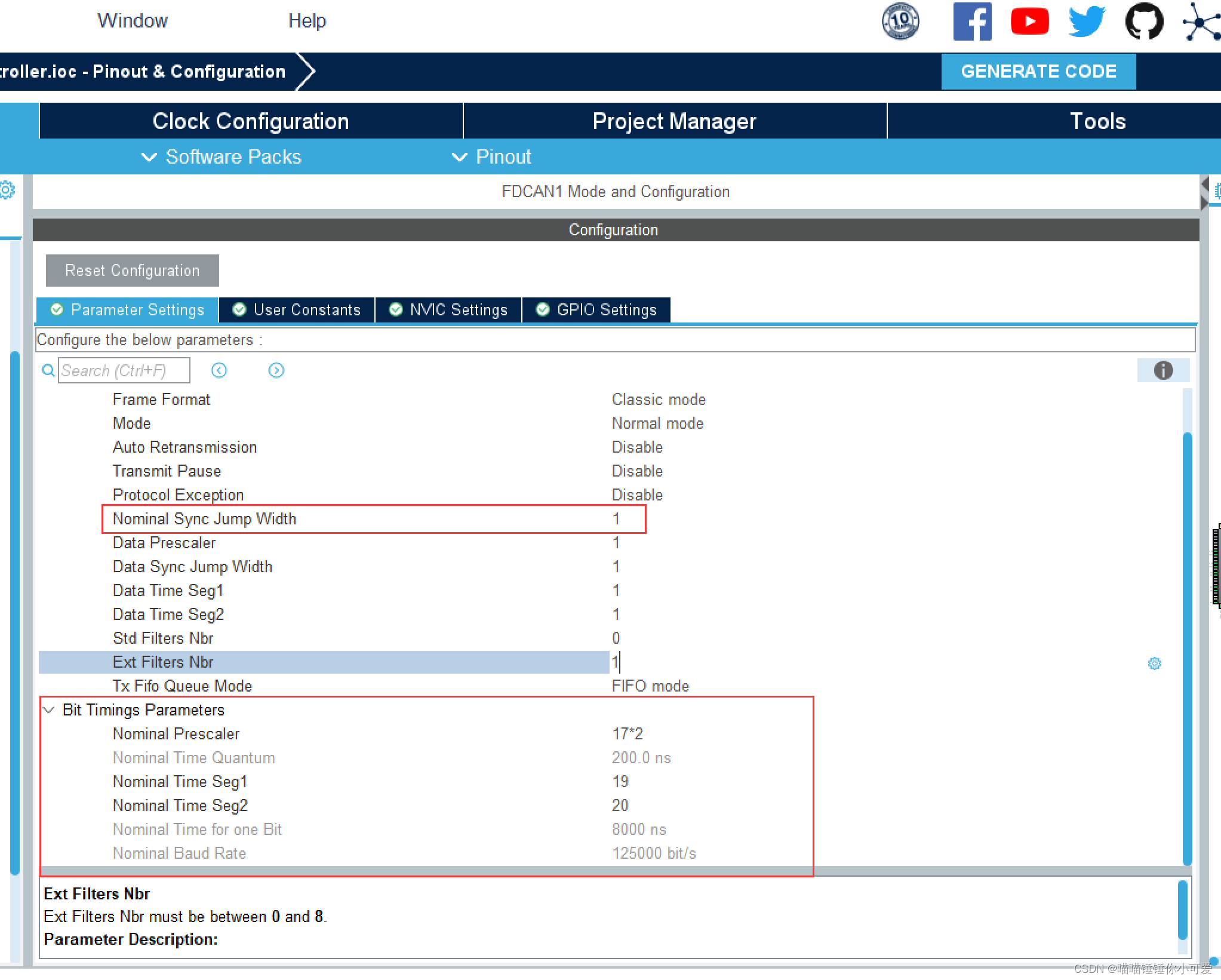The image size is (1221, 980).
Task: Open the Twitter bird icon
Action: pos(1087,22)
